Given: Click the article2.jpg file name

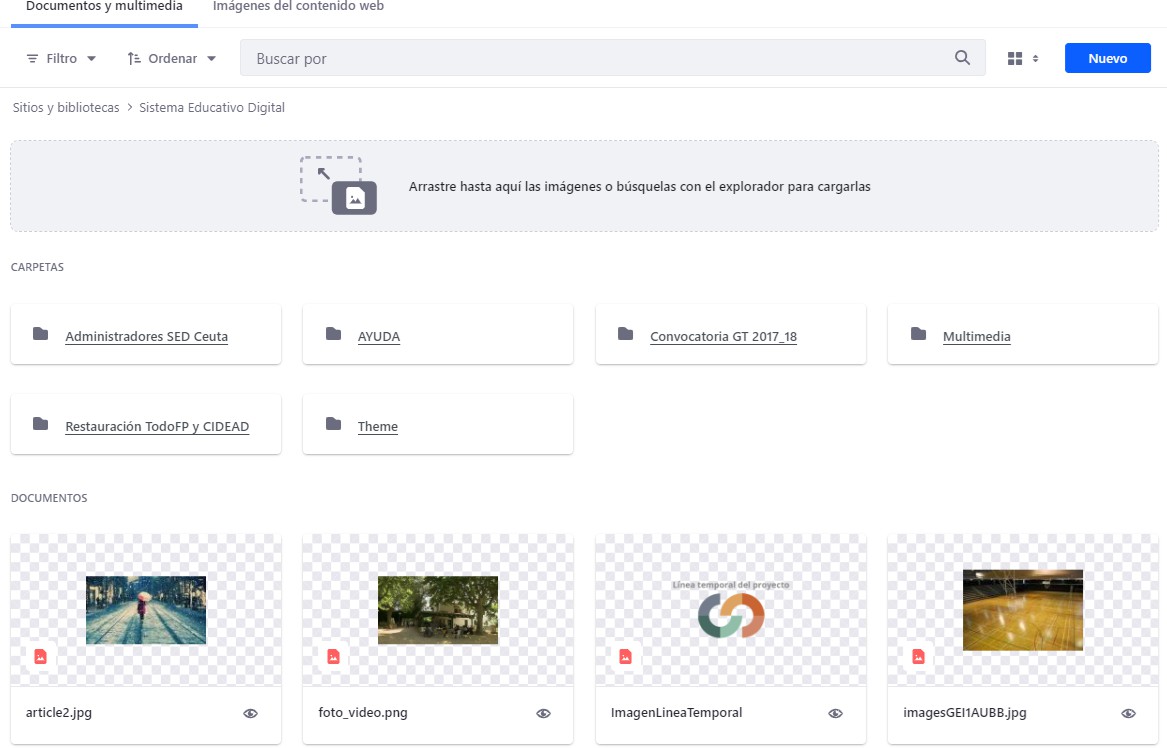Looking at the screenshot, I should click(x=59, y=712).
